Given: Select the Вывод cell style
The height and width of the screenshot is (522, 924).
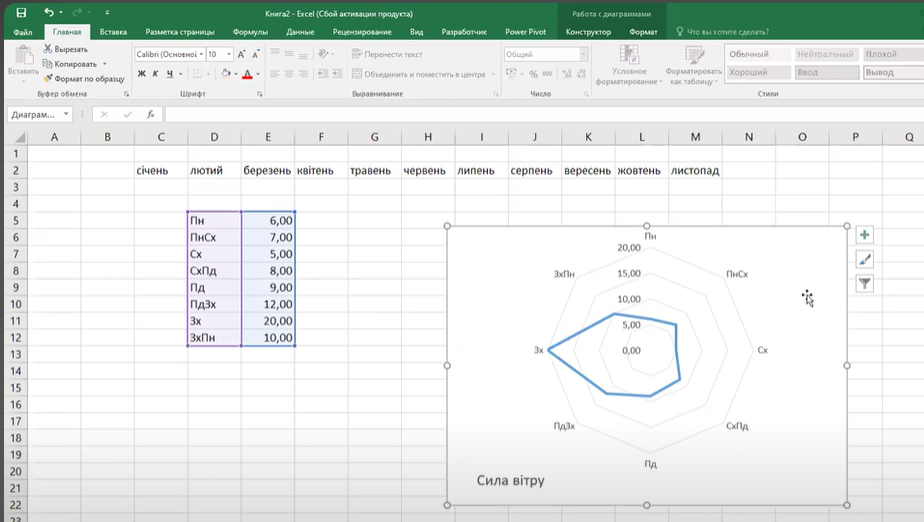Looking at the screenshot, I should (x=893, y=72).
